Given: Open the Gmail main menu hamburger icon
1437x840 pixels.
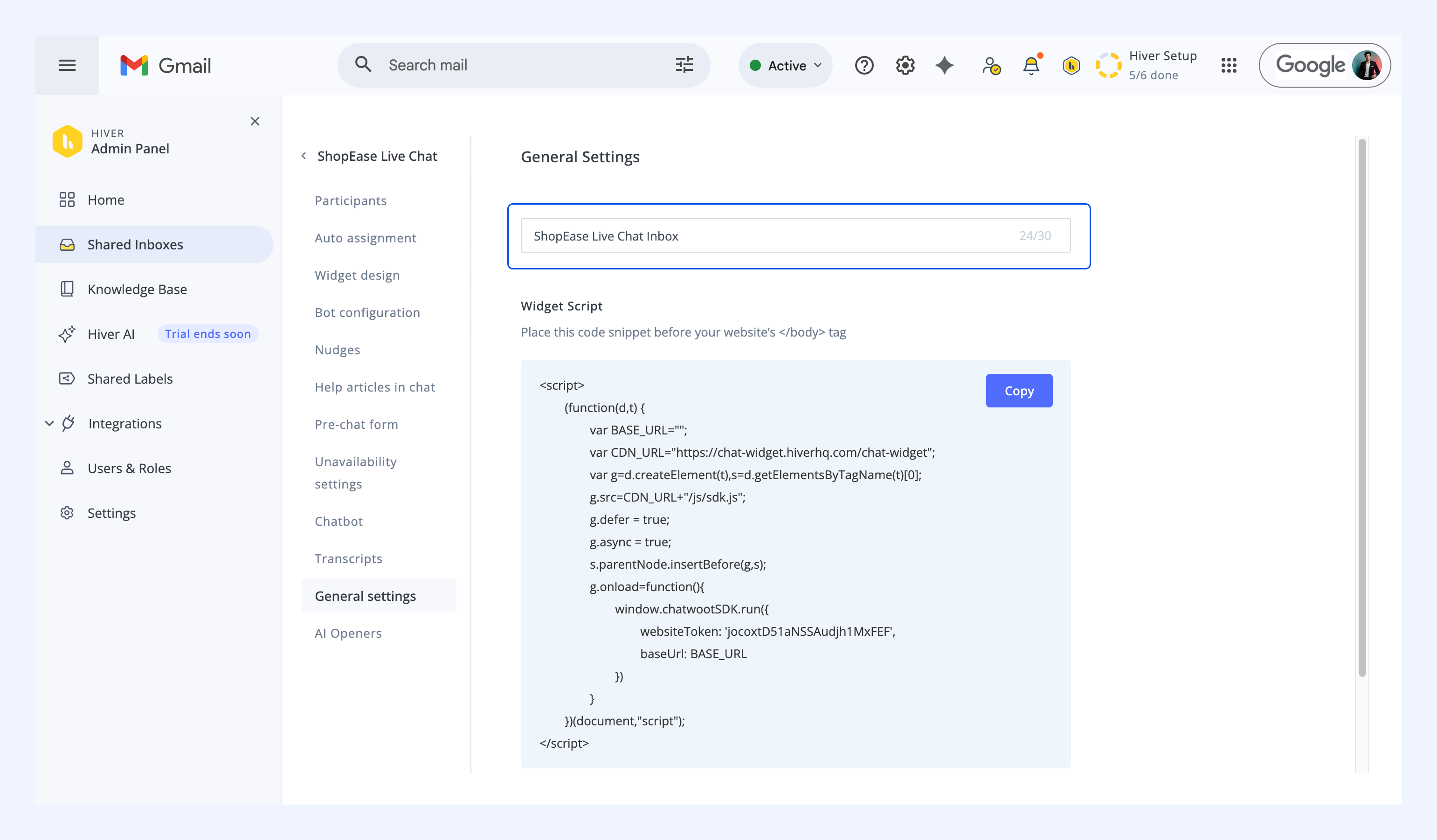Looking at the screenshot, I should (67, 65).
